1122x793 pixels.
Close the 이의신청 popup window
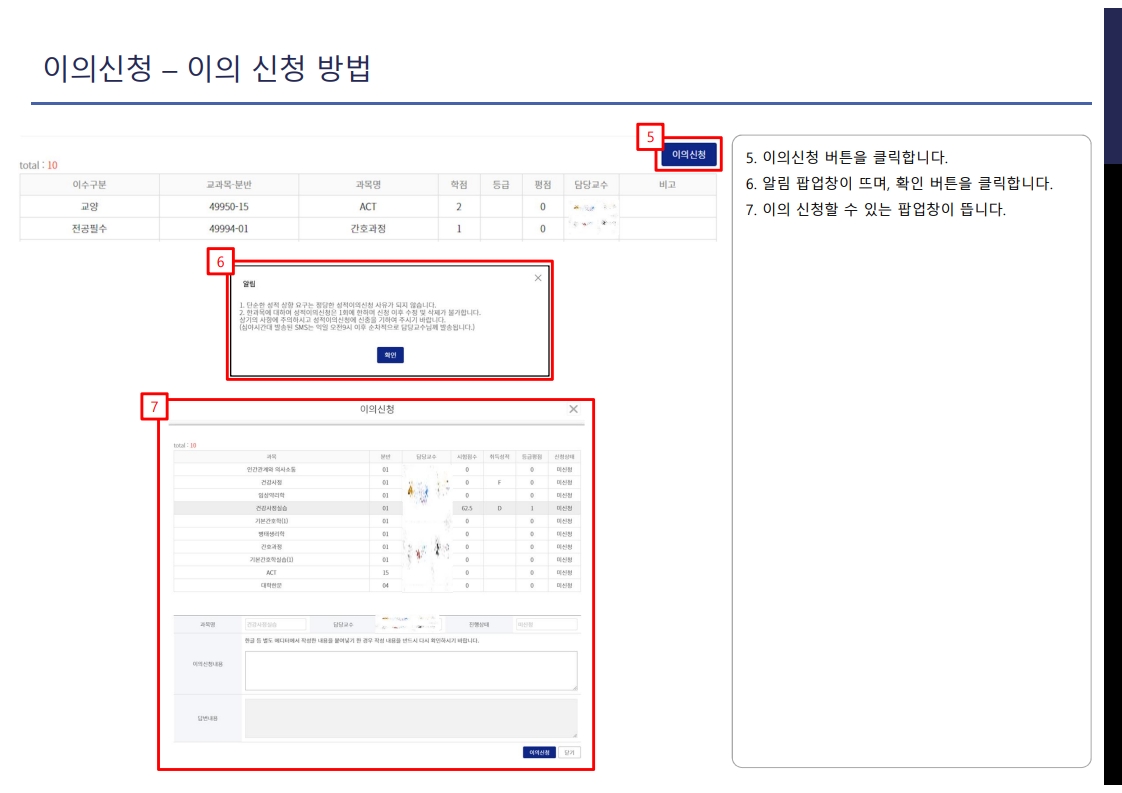[x=572, y=409]
